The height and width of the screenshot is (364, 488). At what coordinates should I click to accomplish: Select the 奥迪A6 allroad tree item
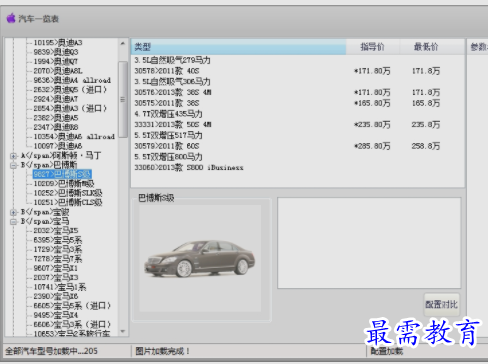coord(74,137)
